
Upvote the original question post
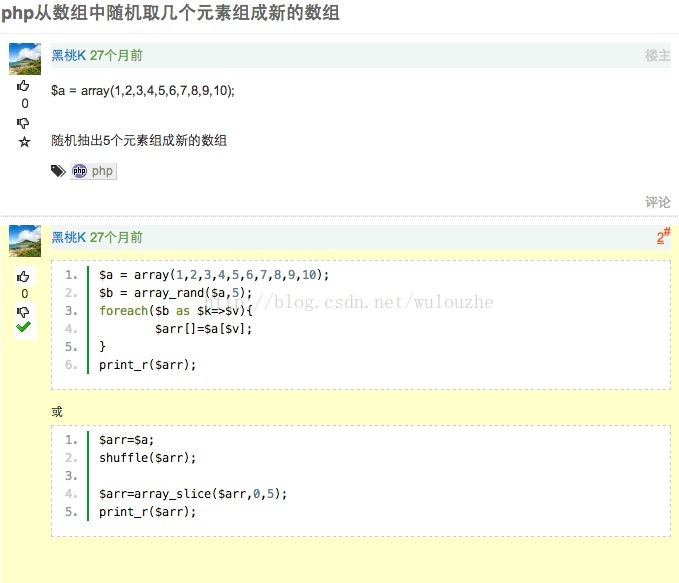point(23,85)
